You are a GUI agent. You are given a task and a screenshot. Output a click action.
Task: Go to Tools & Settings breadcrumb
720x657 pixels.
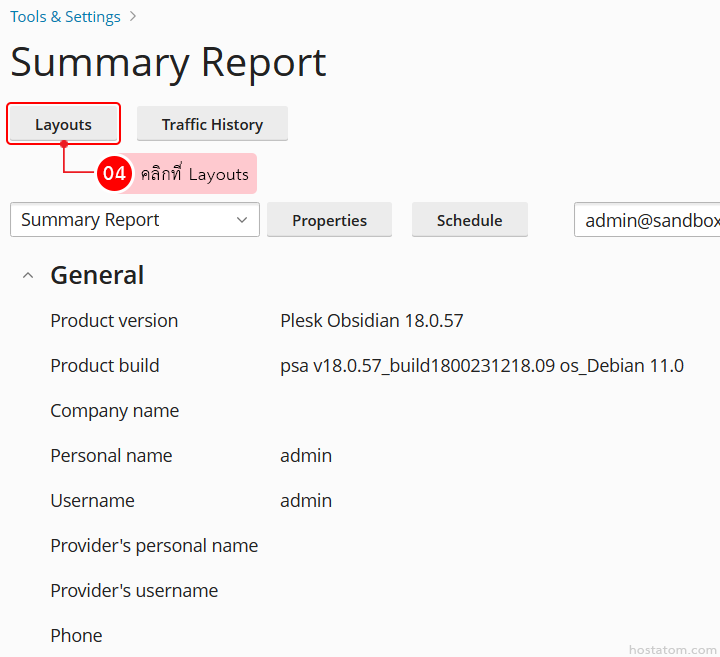(65, 17)
